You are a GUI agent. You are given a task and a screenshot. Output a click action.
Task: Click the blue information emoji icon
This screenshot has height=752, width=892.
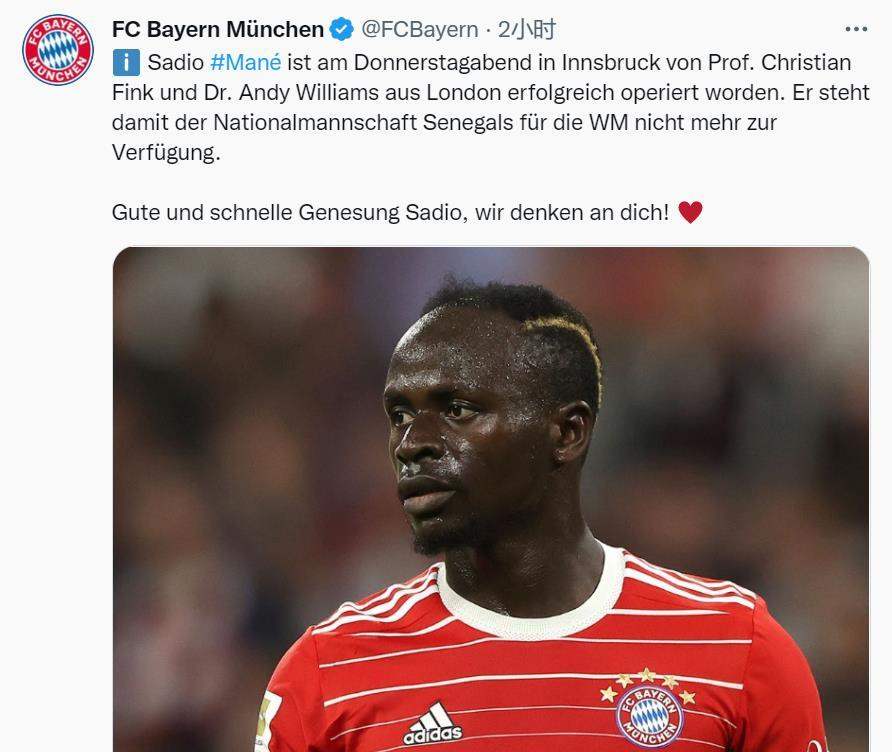[126, 62]
